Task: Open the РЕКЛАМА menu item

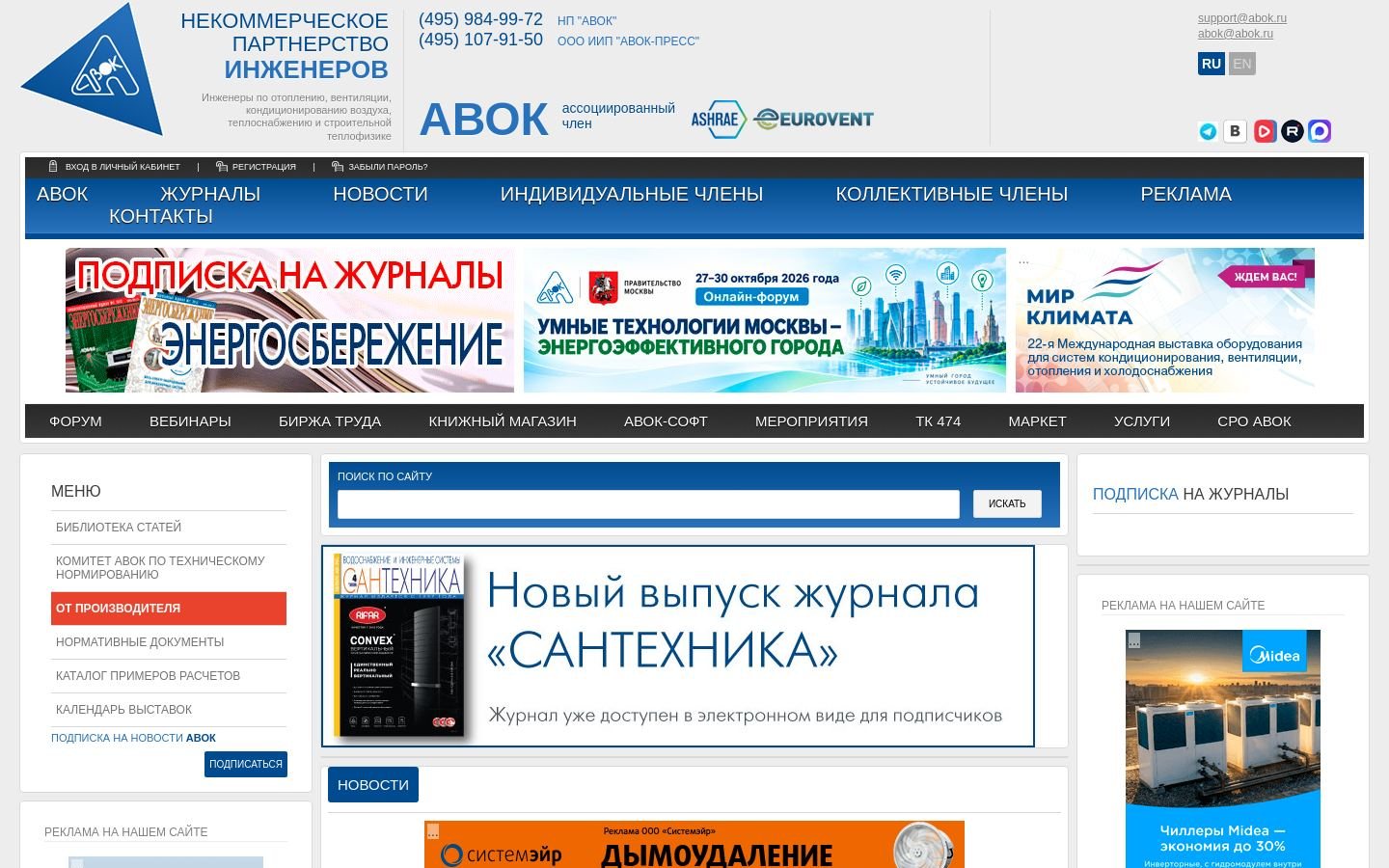Action: (1185, 194)
